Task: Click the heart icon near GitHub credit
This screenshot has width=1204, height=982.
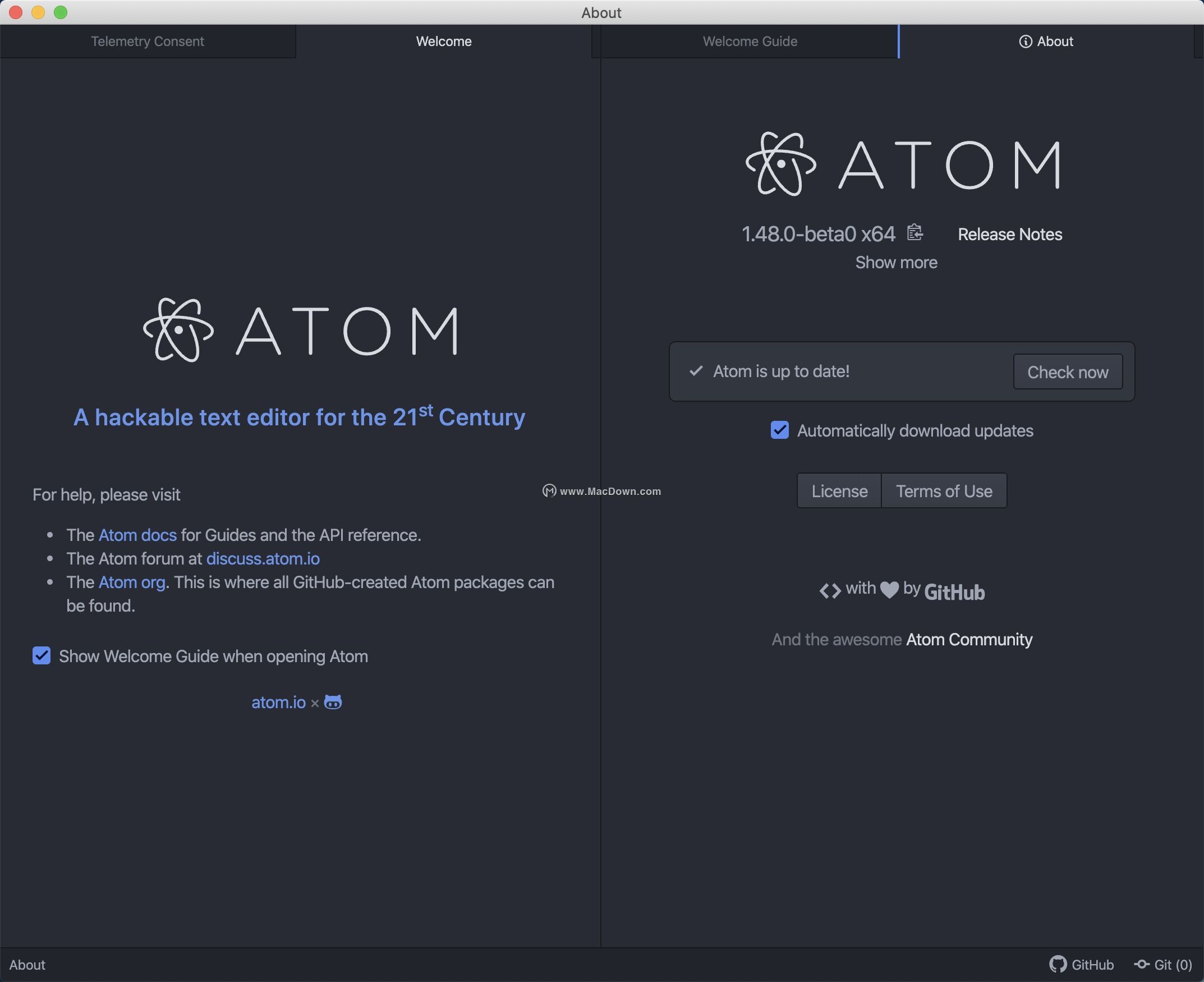Action: [889, 590]
